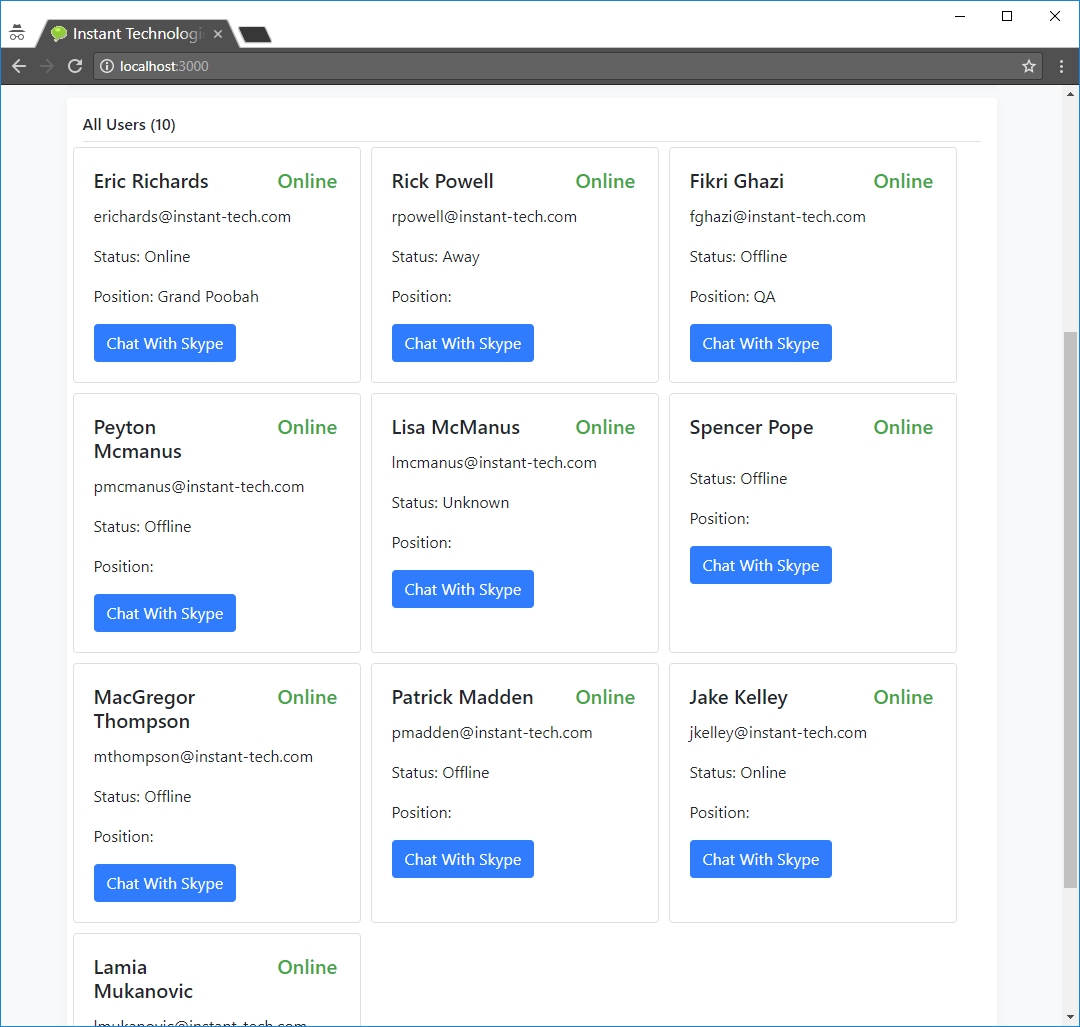Close the Instant Technologies tab
The image size is (1080, 1027).
pos(218,34)
